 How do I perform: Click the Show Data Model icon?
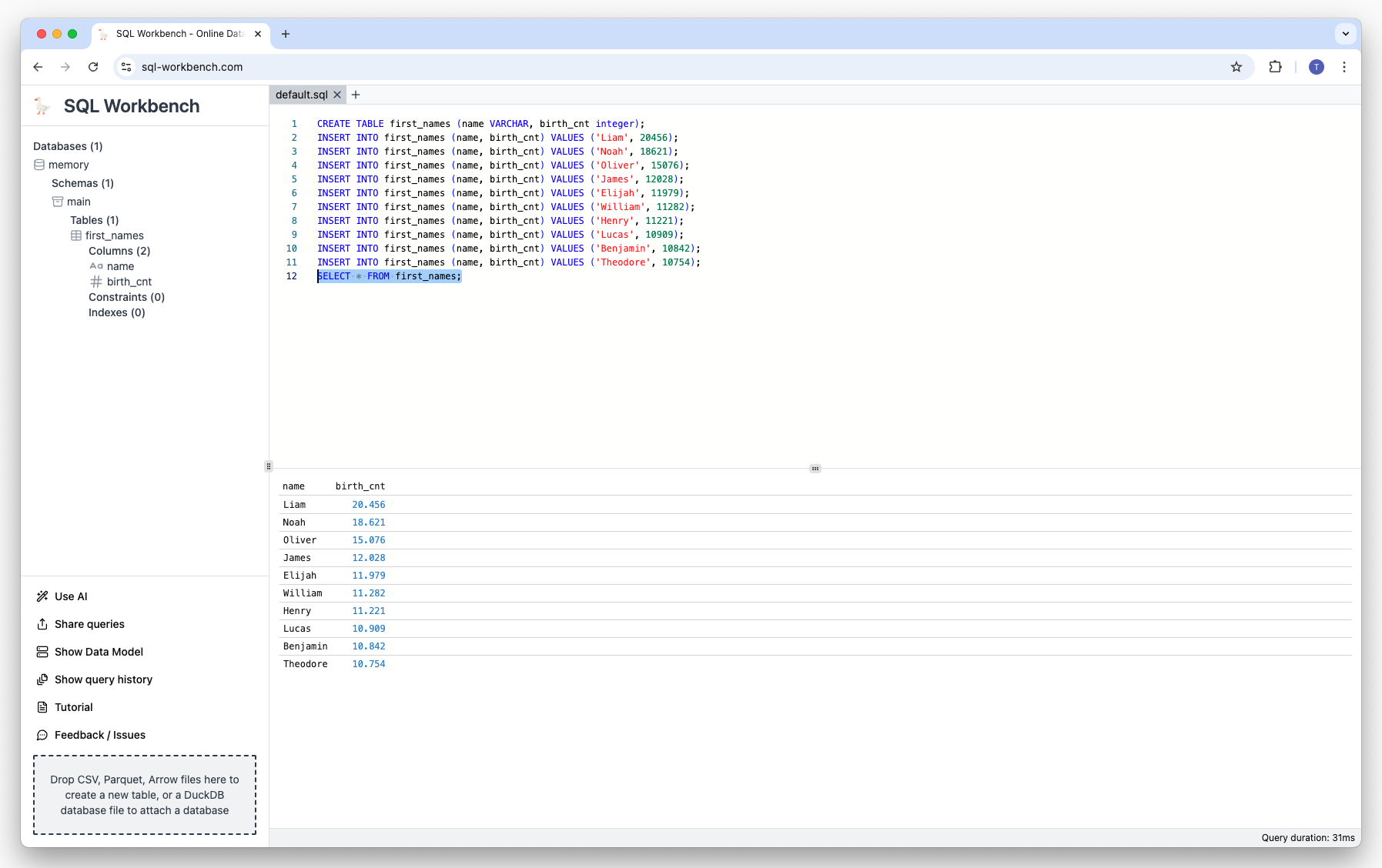pos(42,652)
